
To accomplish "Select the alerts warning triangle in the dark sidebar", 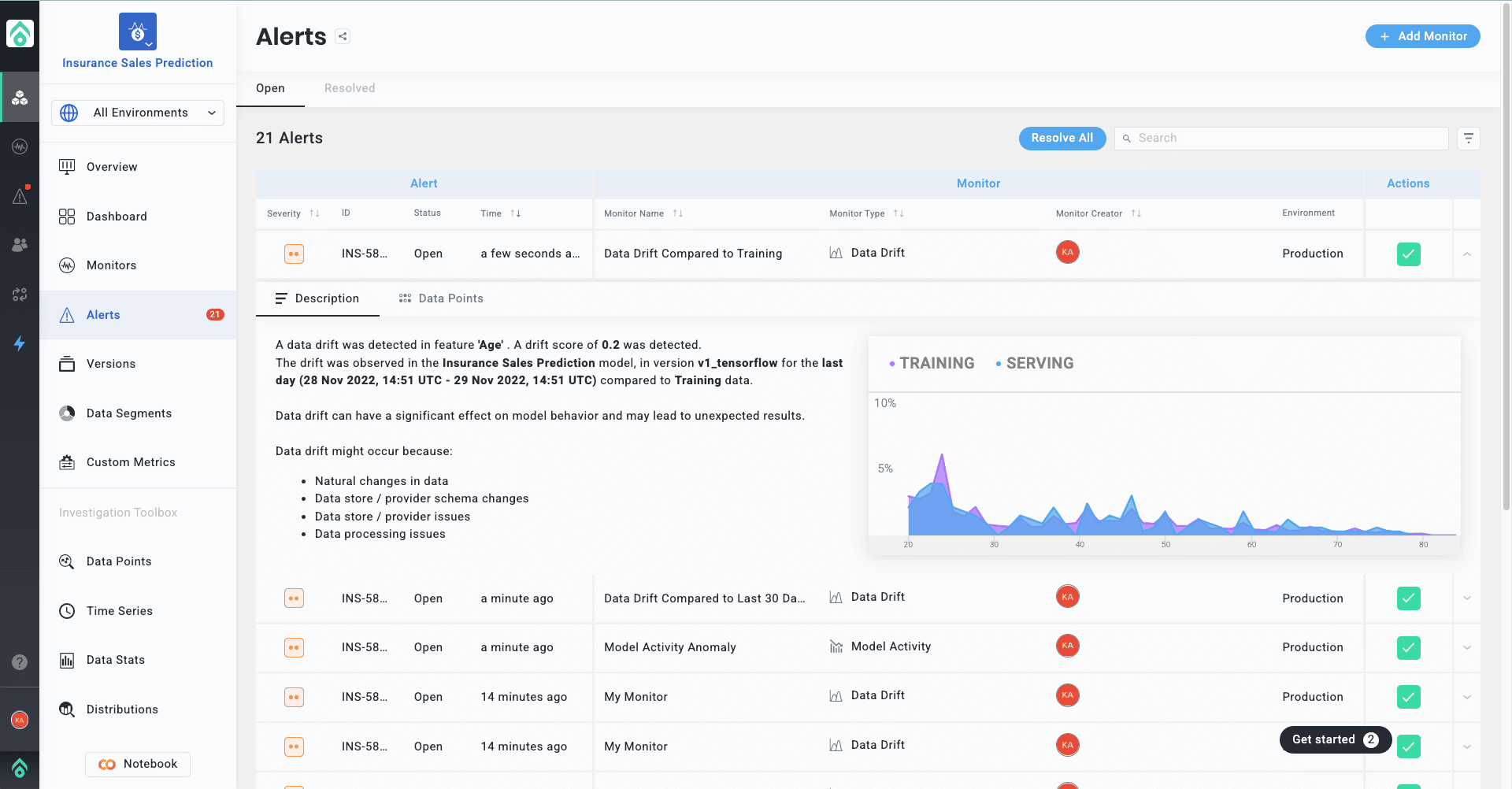I will point(20,196).
